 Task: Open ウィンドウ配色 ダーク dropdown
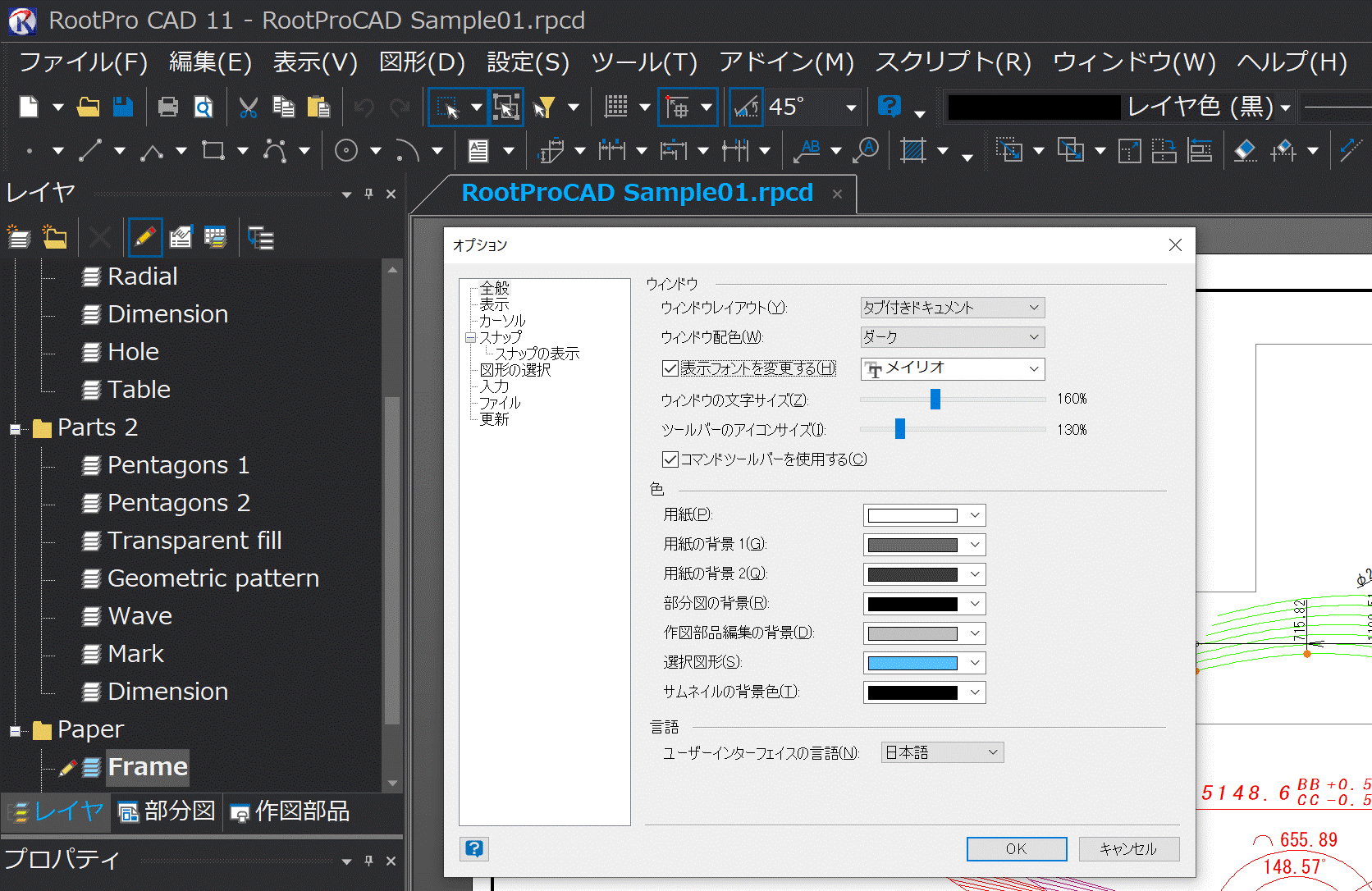point(952,337)
